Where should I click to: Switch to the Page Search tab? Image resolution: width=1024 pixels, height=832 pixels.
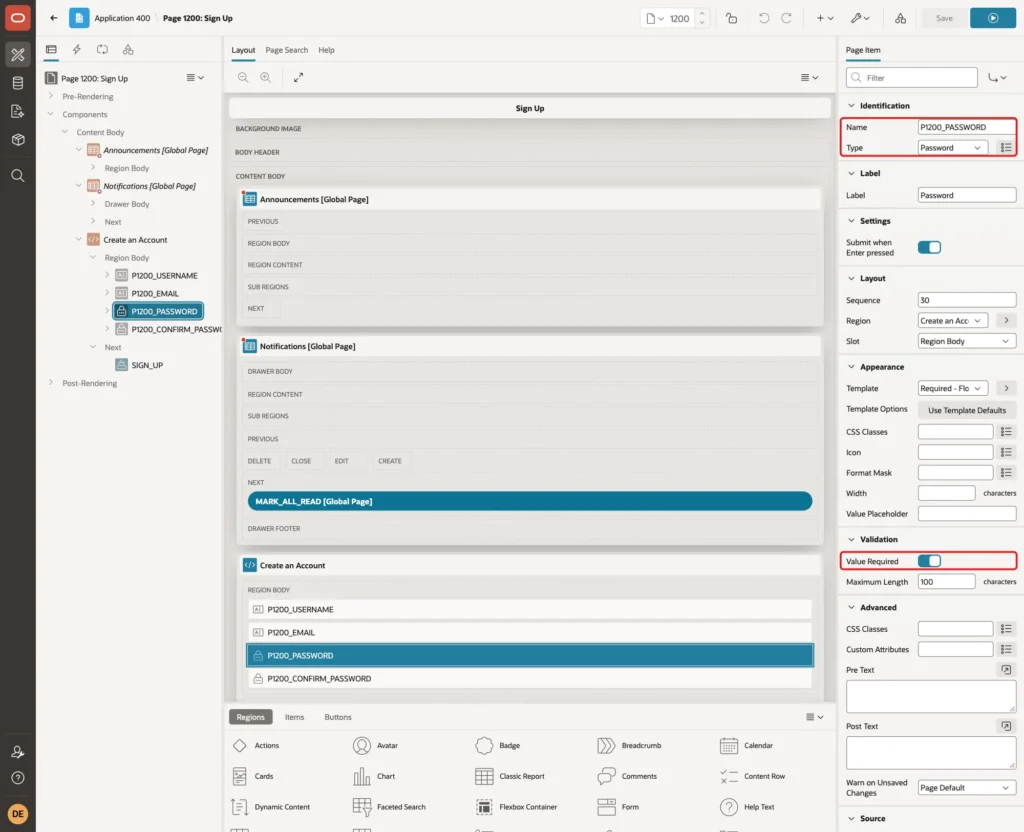point(286,50)
